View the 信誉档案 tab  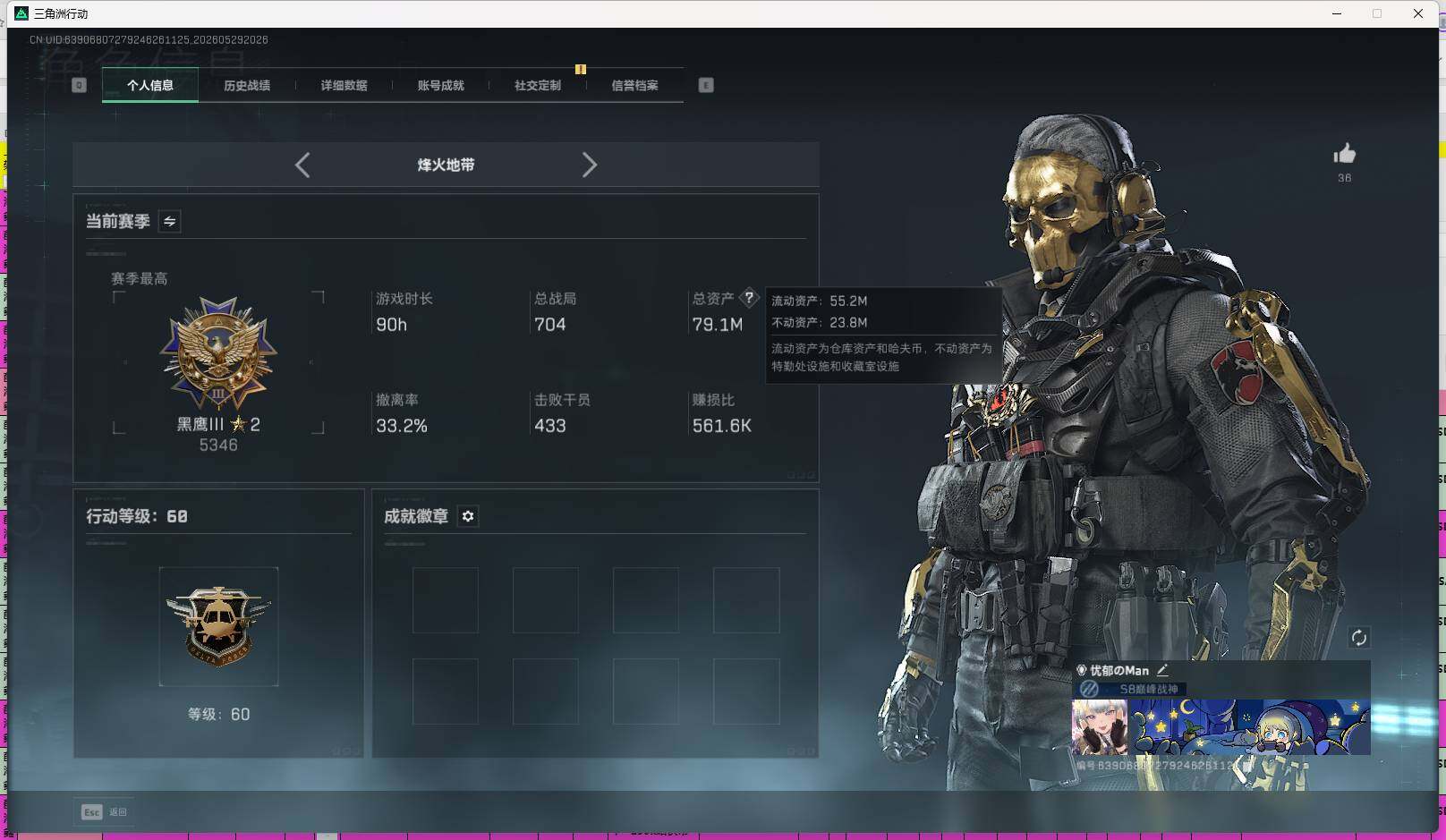(634, 86)
